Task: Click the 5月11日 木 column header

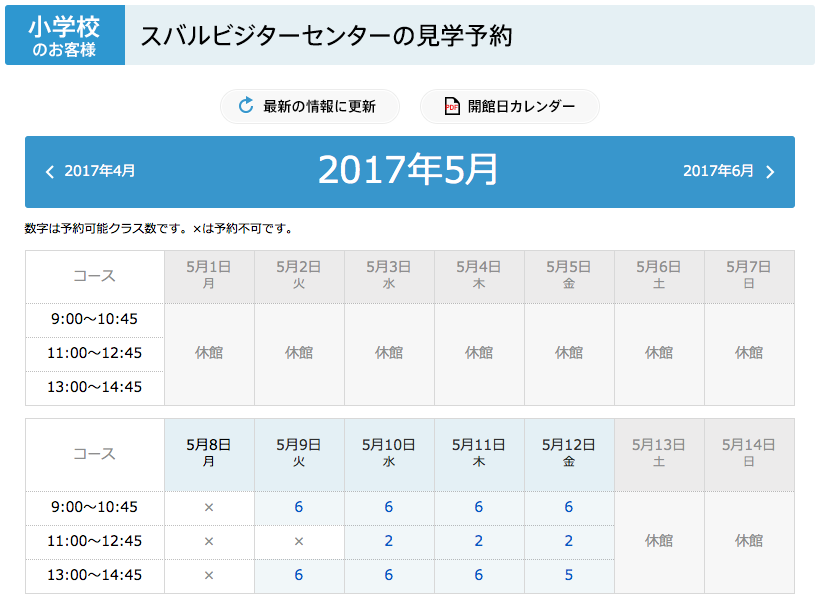Action: pyautogui.click(x=479, y=454)
